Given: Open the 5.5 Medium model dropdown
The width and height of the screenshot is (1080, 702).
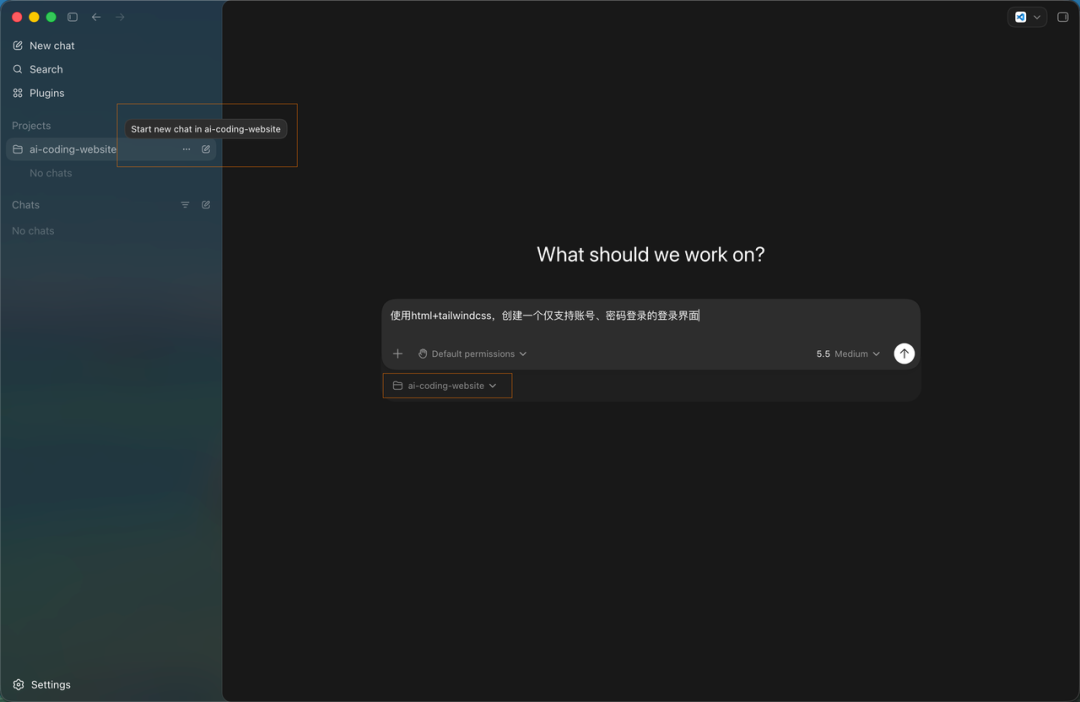Looking at the screenshot, I should tap(848, 354).
